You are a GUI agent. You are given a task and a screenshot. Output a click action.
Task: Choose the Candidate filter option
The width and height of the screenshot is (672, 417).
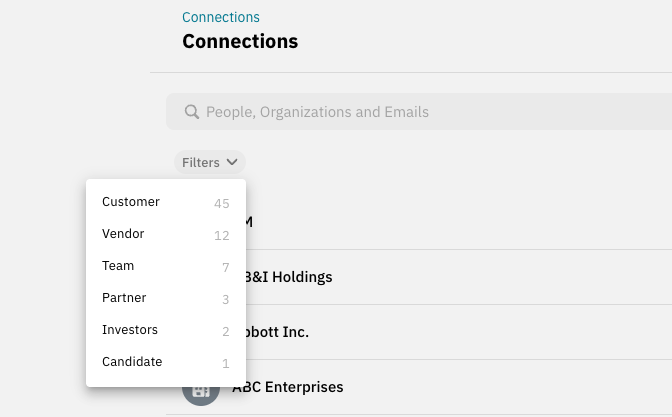[132, 362]
